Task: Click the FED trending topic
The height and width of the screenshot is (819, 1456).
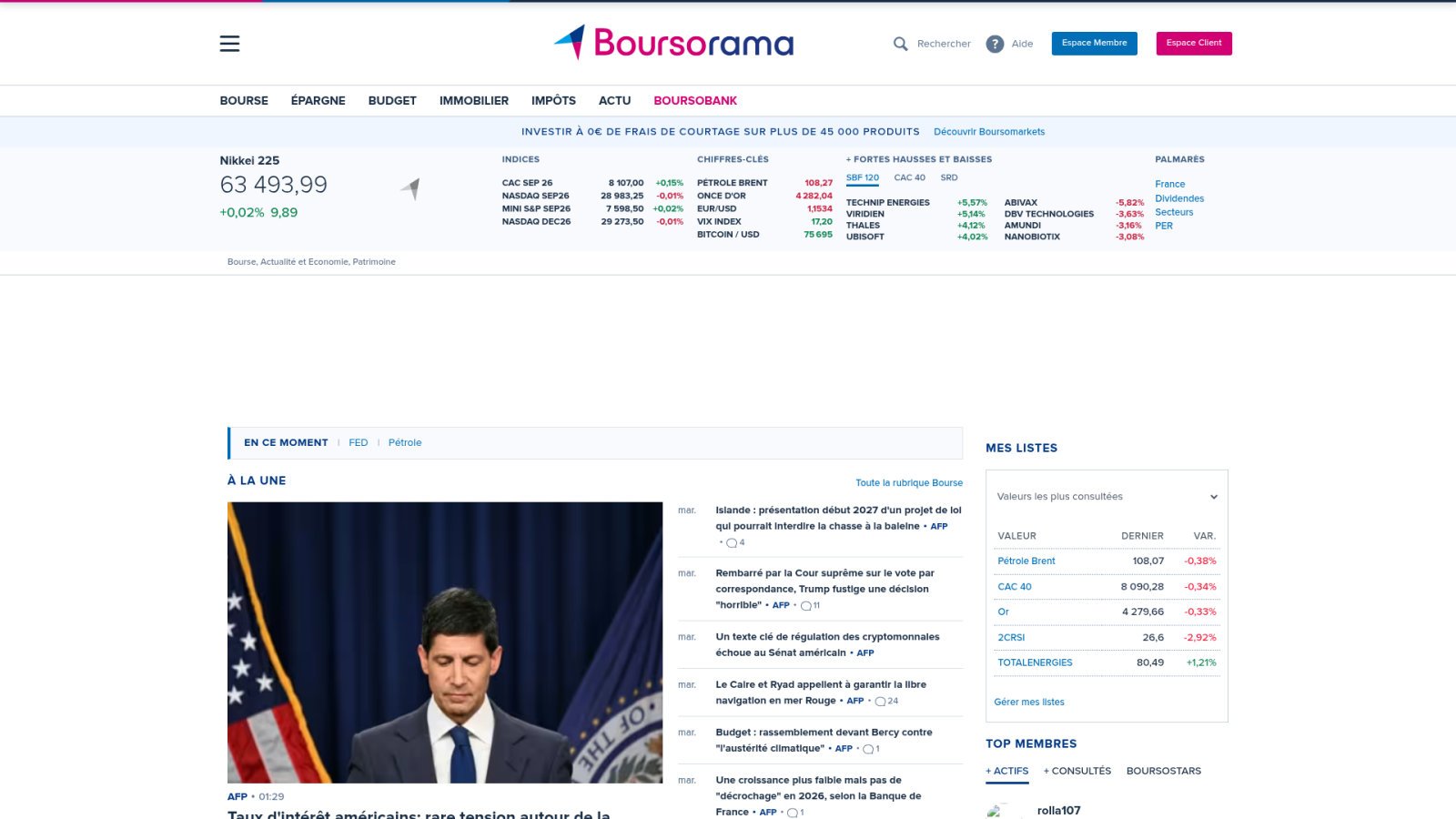Action: (x=359, y=443)
